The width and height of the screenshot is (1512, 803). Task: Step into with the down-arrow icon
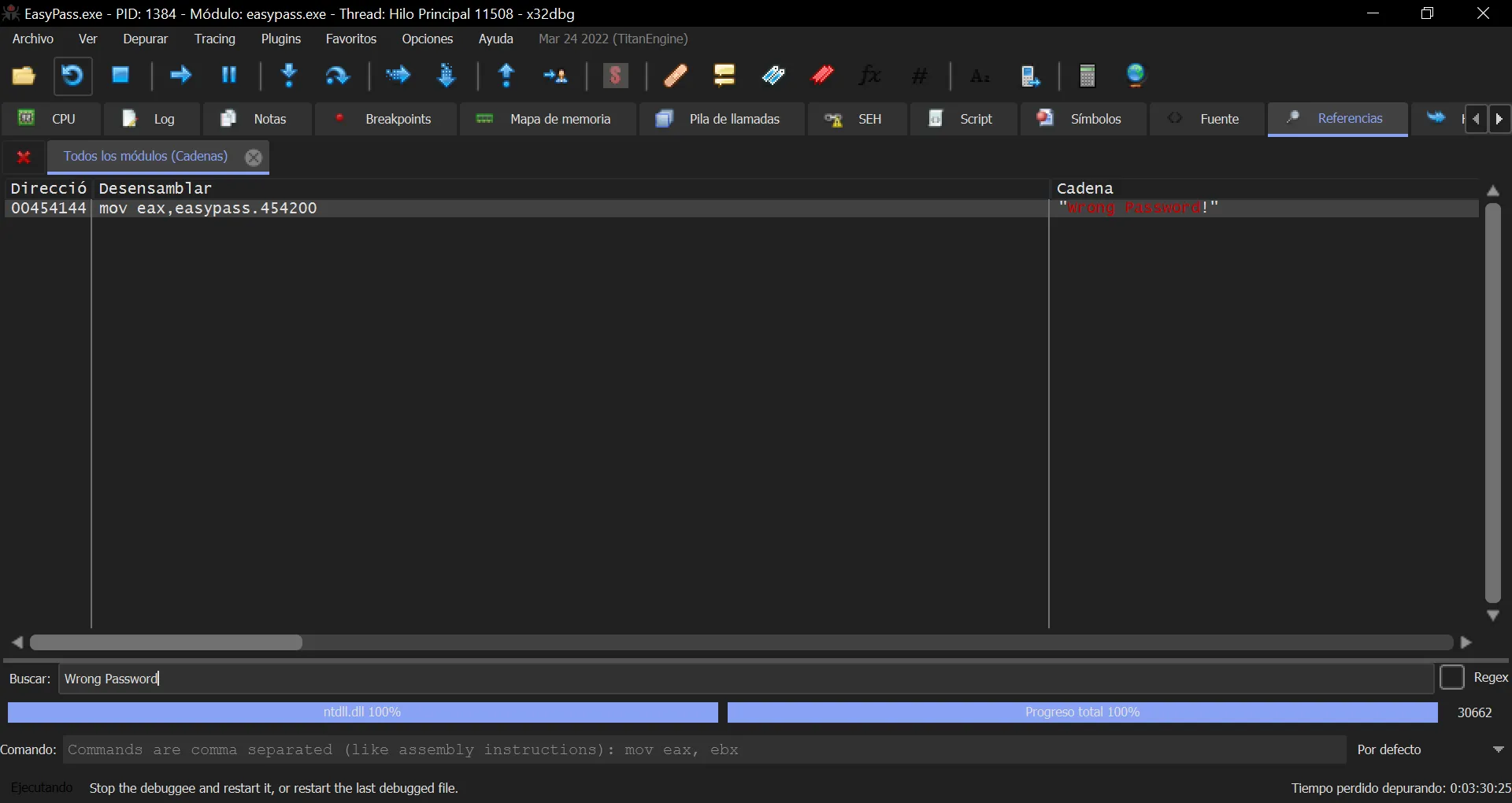(289, 76)
